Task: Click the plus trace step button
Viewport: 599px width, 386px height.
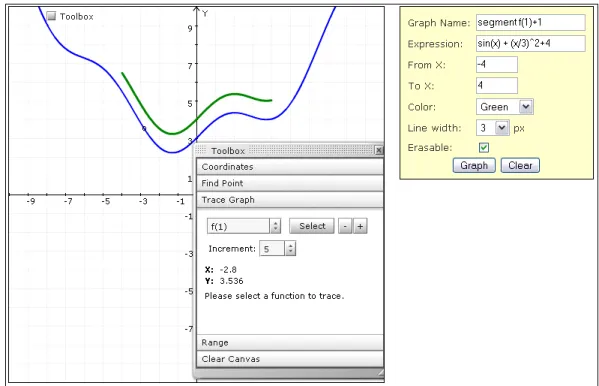Action: 360,226
